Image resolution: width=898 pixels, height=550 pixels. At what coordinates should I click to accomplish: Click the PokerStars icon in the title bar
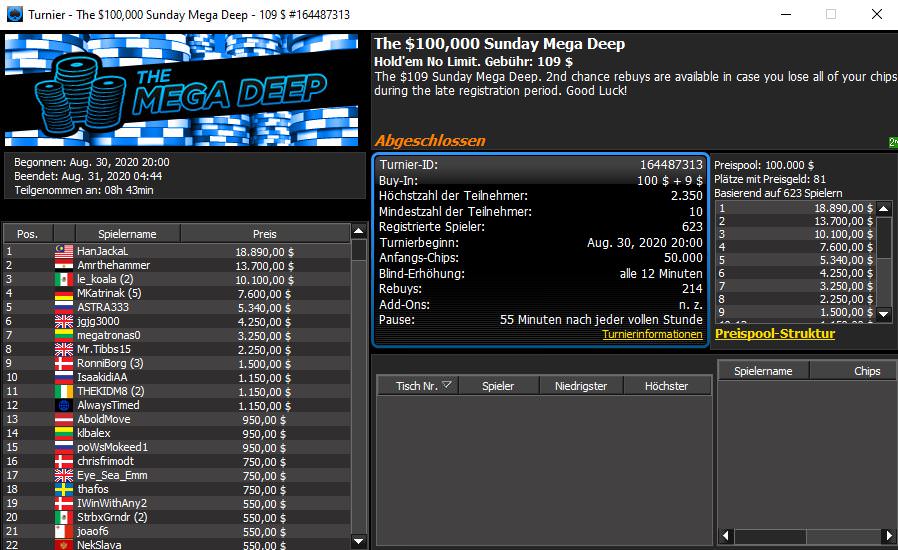(x=13, y=14)
